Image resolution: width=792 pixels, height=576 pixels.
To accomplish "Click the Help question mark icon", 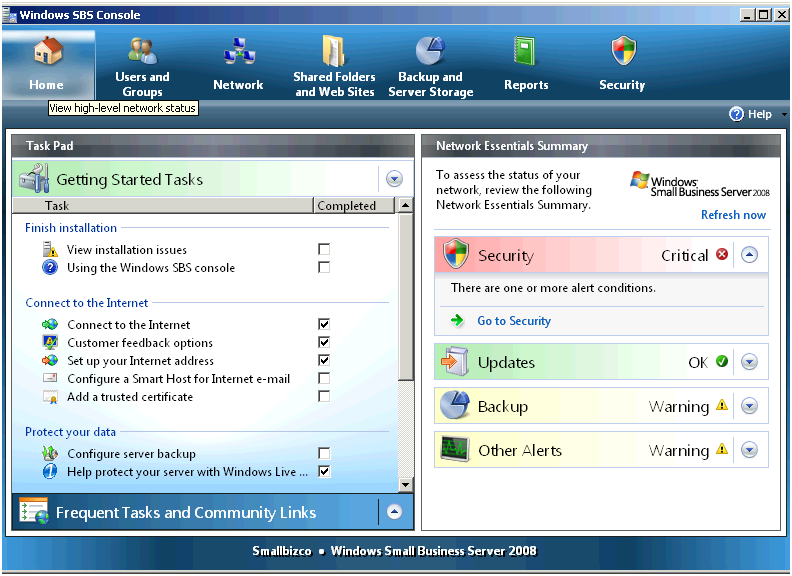I will tap(736, 114).
